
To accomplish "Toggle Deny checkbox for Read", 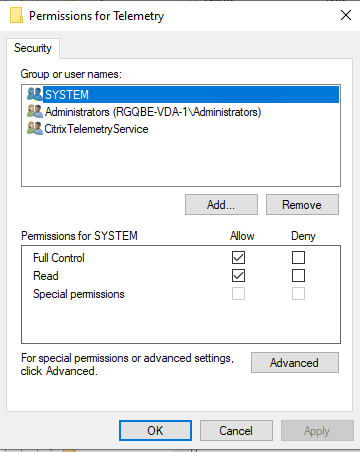I will 298,276.
